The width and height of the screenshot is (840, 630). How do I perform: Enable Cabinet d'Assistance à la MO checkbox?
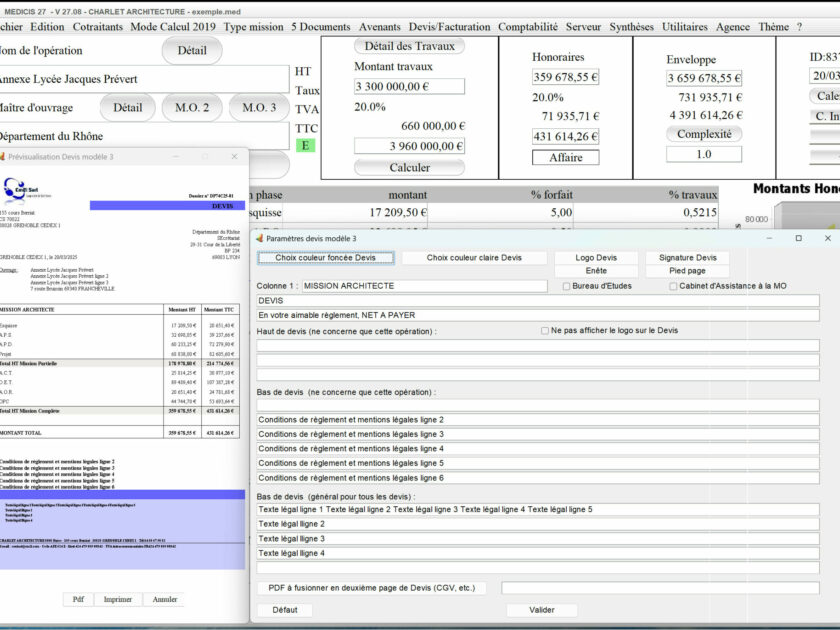click(673, 287)
